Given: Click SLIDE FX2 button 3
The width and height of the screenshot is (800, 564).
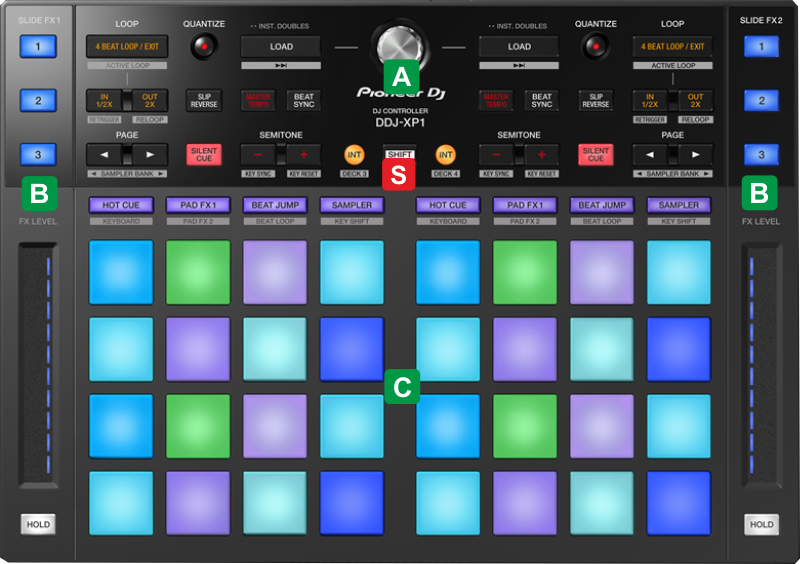Looking at the screenshot, I should pos(761,154).
